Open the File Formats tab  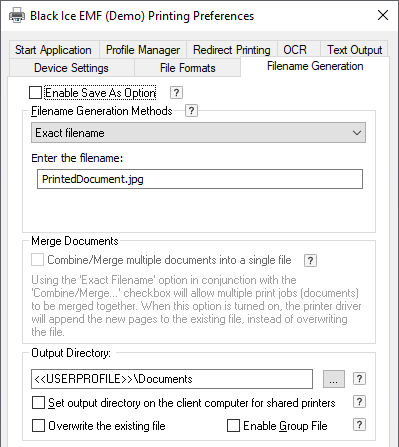point(188,68)
